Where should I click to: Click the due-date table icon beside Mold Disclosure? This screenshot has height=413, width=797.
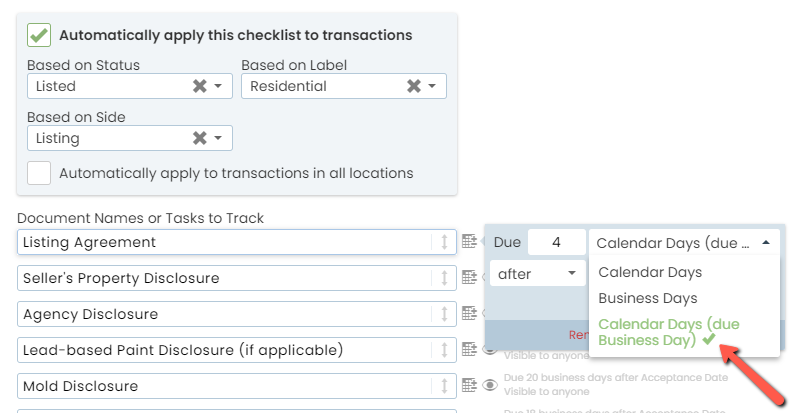[470, 385]
